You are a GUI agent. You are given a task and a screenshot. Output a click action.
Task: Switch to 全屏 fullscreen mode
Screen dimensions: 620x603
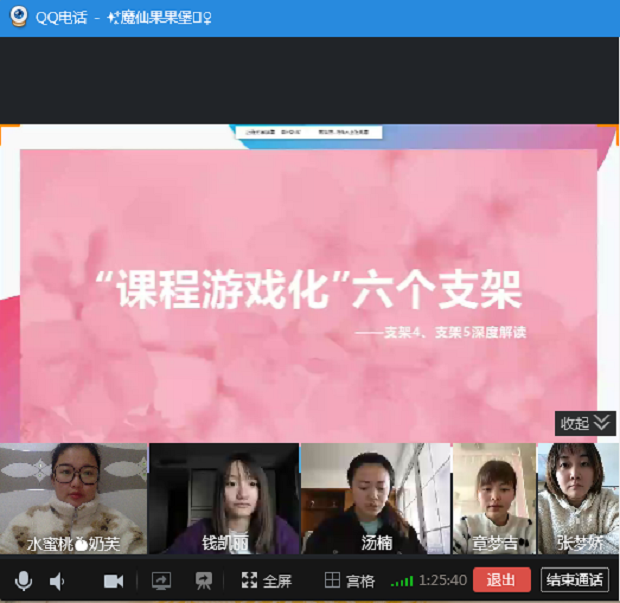click(267, 580)
